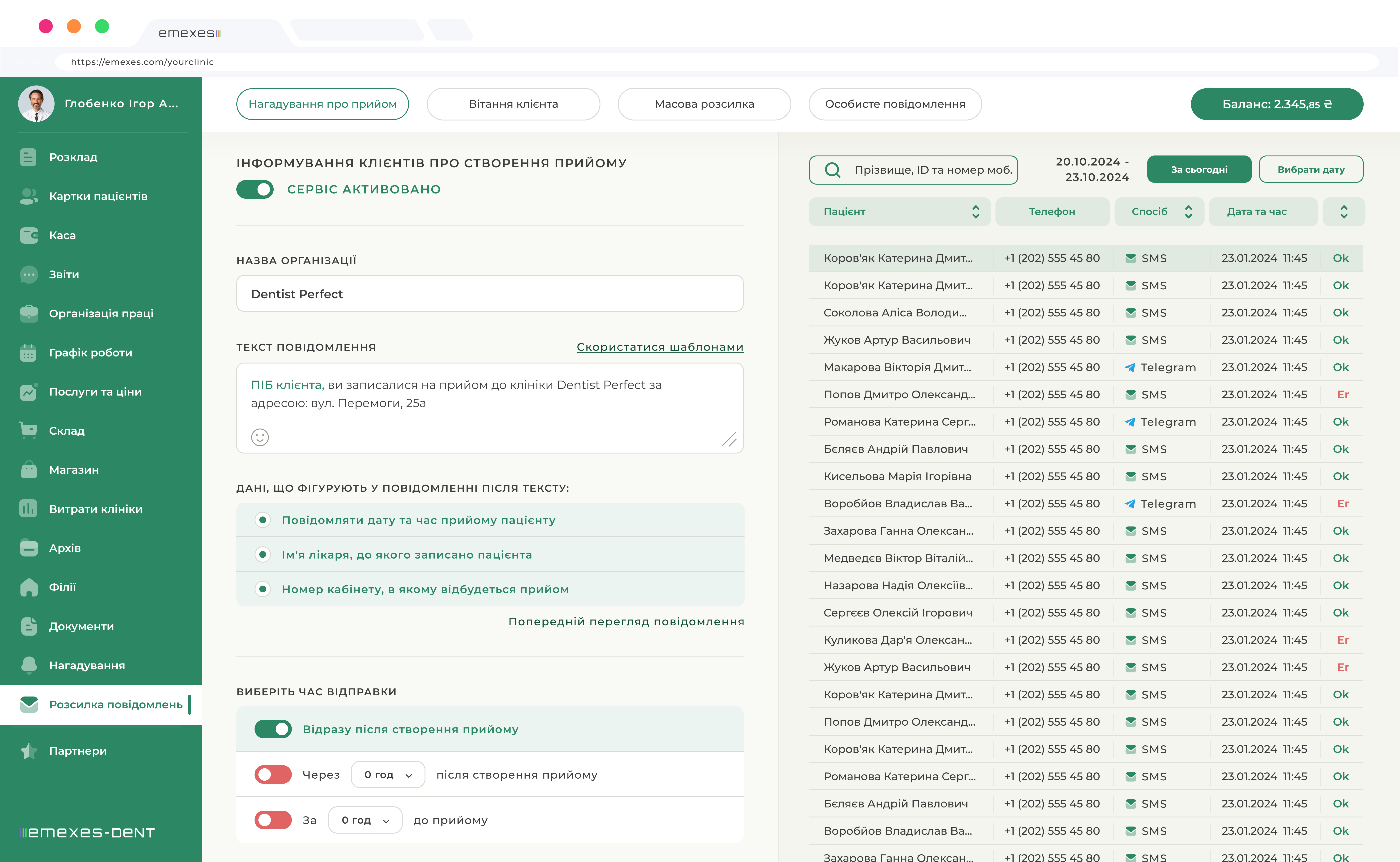Click the Баланс: 2.345,85 button

coord(1277,104)
